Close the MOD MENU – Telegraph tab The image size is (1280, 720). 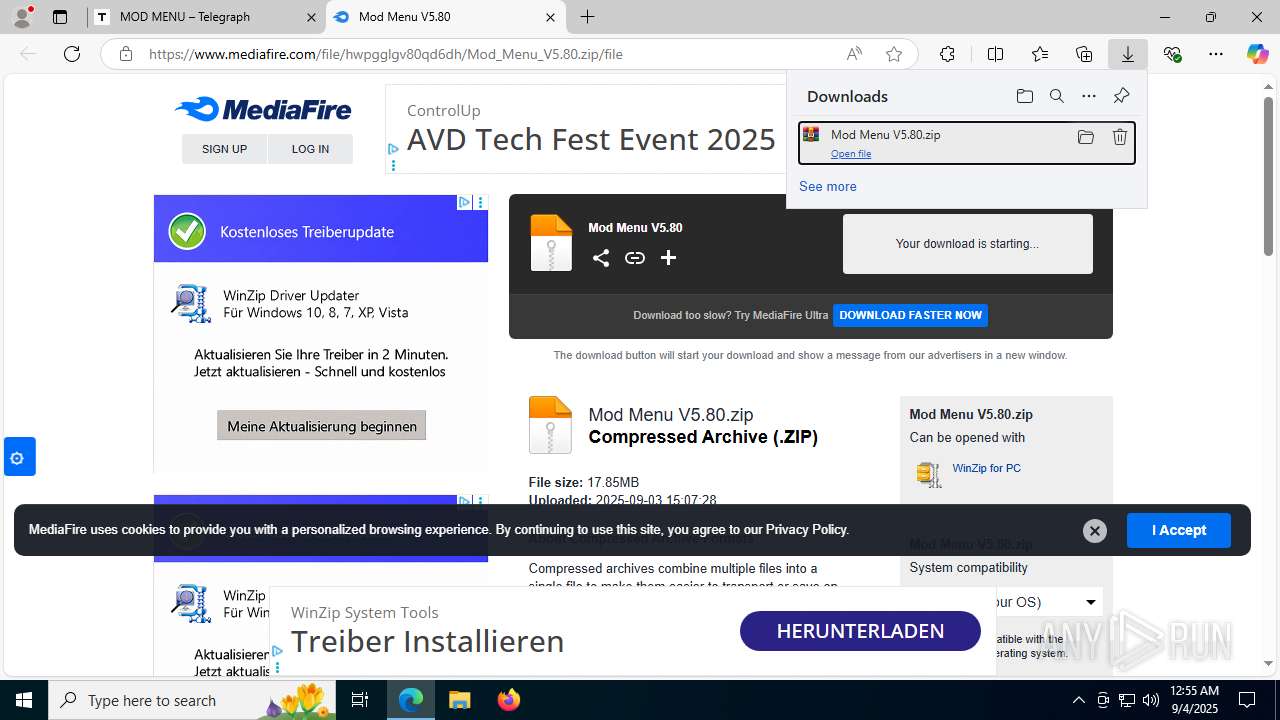click(311, 17)
